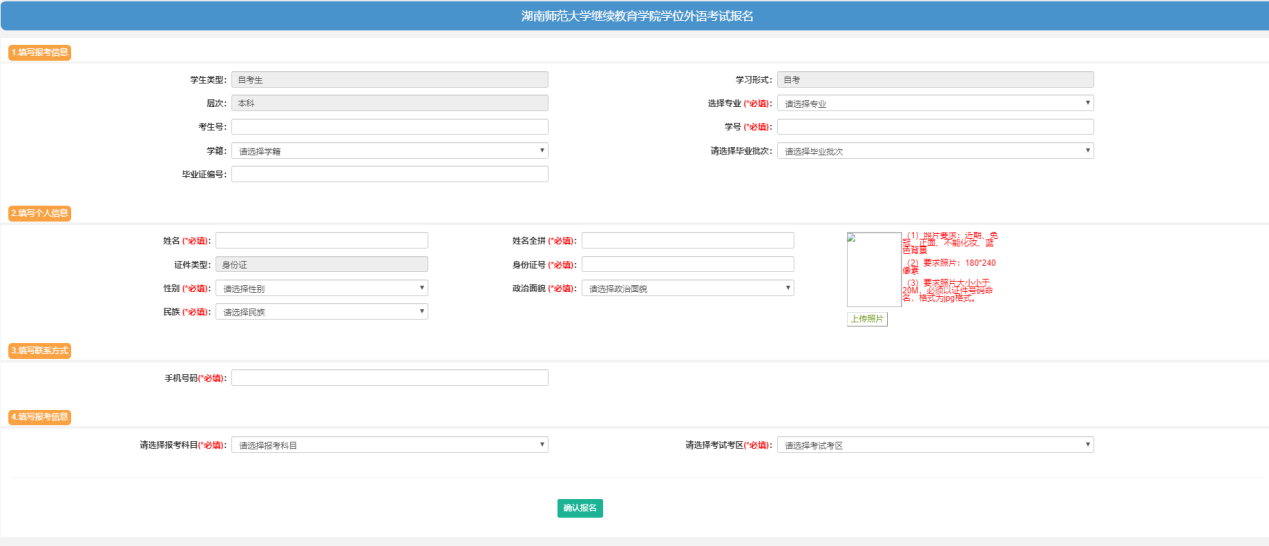The height and width of the screenshot is (546, 1269).
Task: Focus the 学号 input field
Action: point(935,127)
